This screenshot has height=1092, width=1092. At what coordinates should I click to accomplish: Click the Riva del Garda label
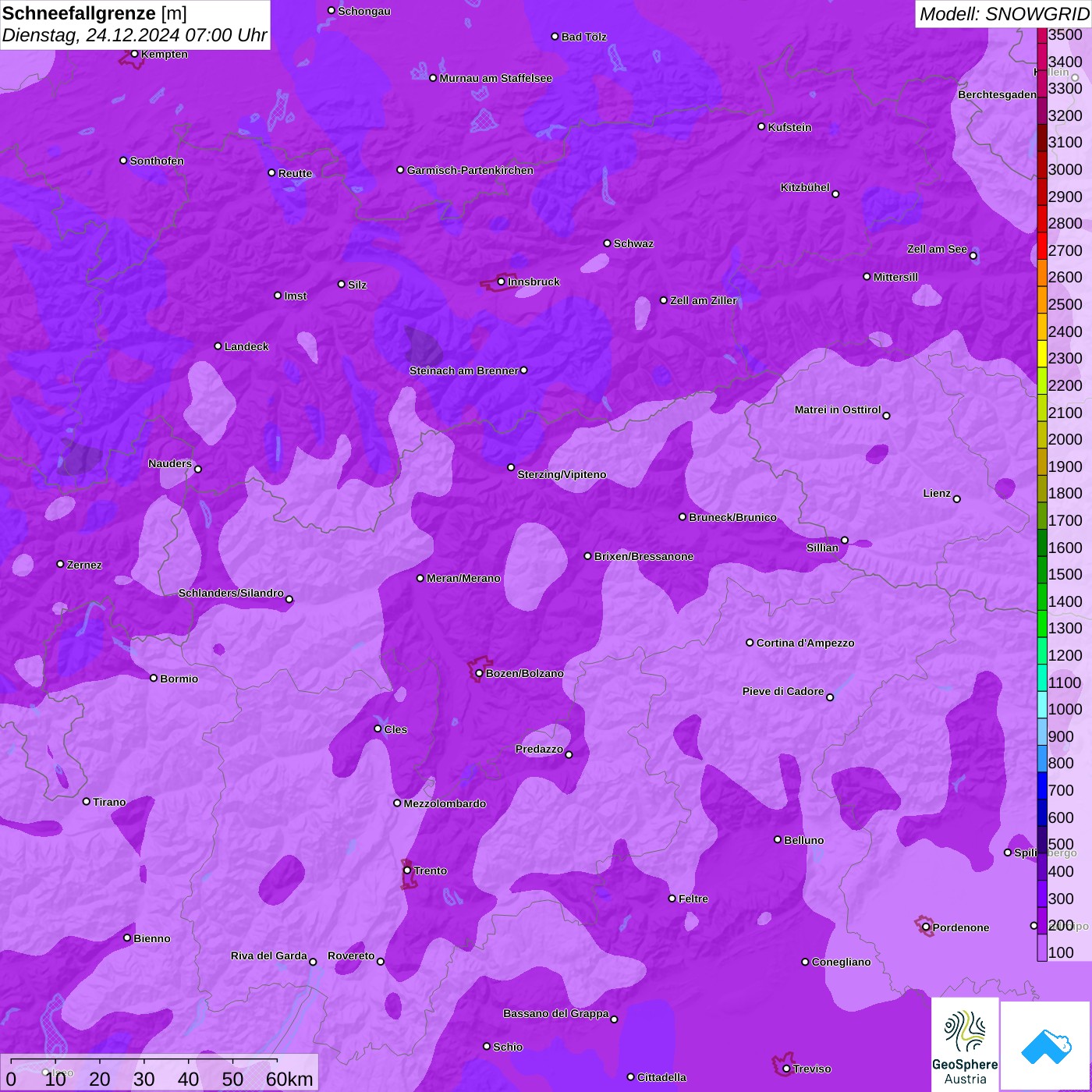coord(269,955)
